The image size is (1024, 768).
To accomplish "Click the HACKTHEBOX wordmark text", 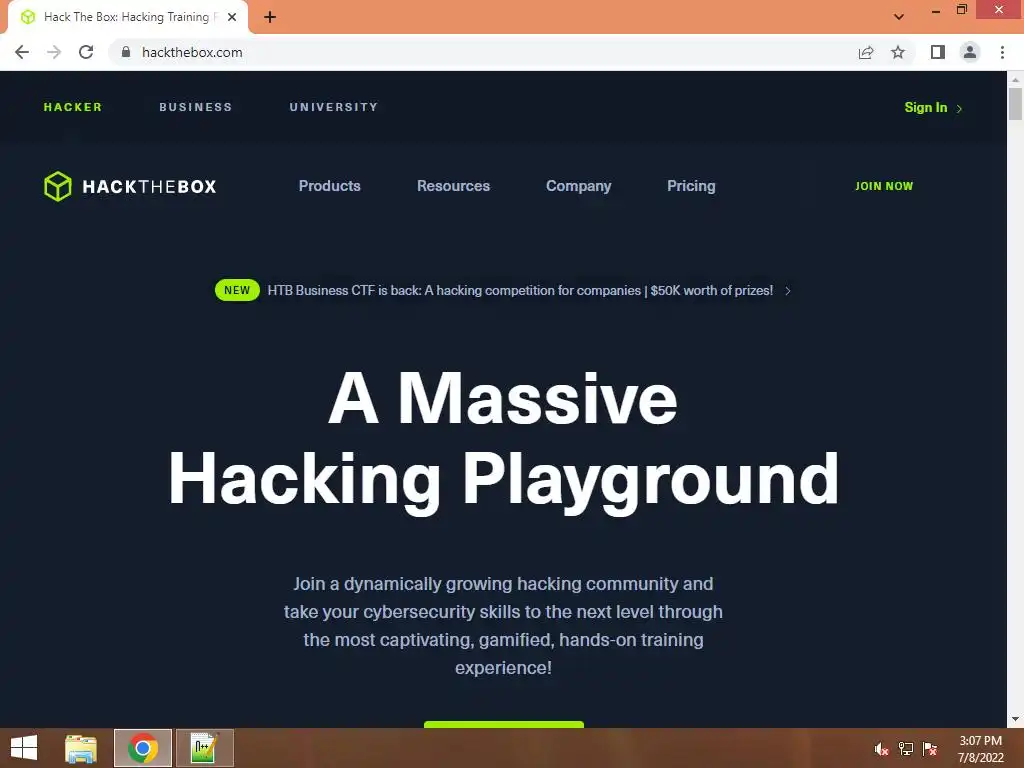I will [149, 187].
